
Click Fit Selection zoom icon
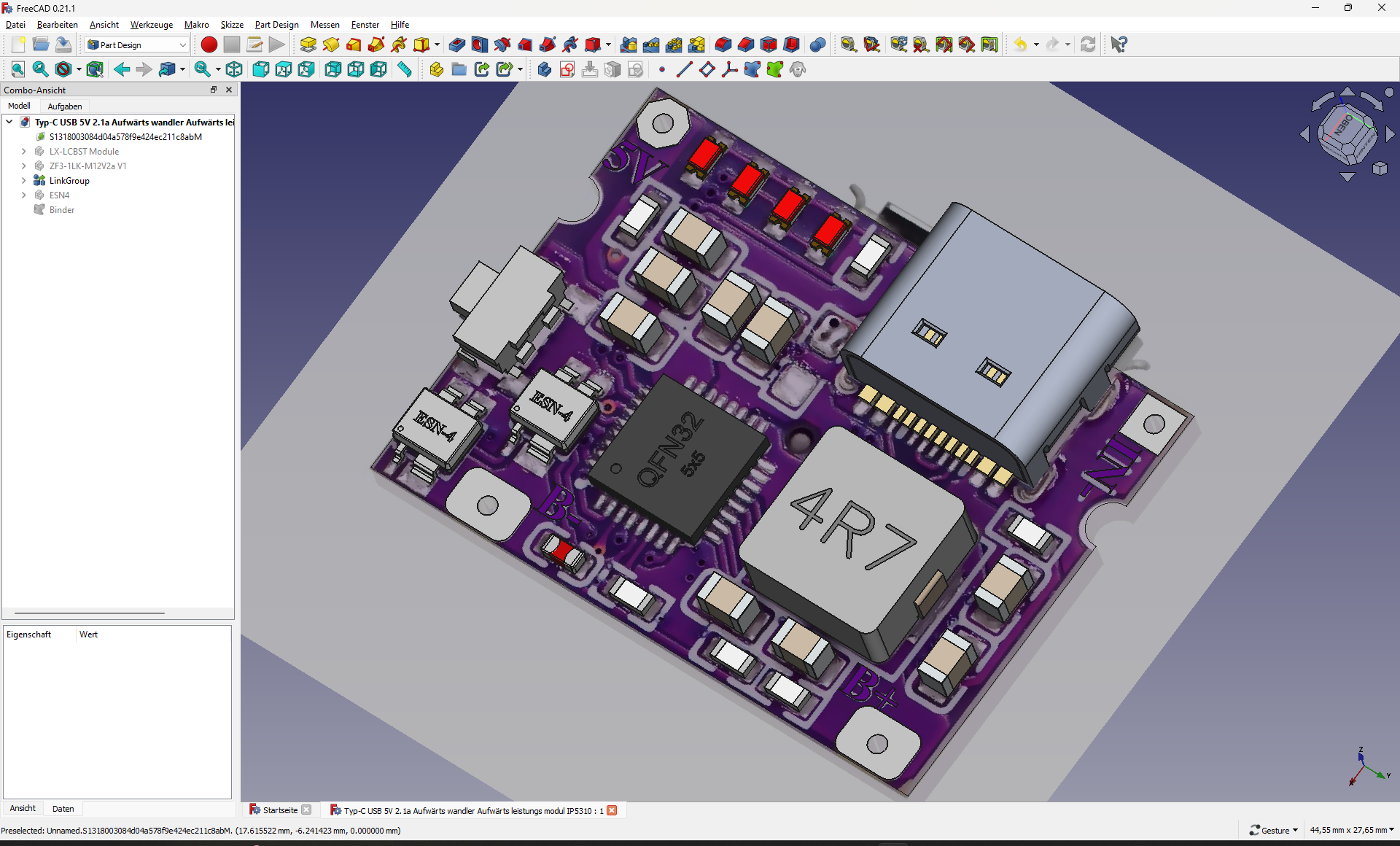[x=41, y=69]
